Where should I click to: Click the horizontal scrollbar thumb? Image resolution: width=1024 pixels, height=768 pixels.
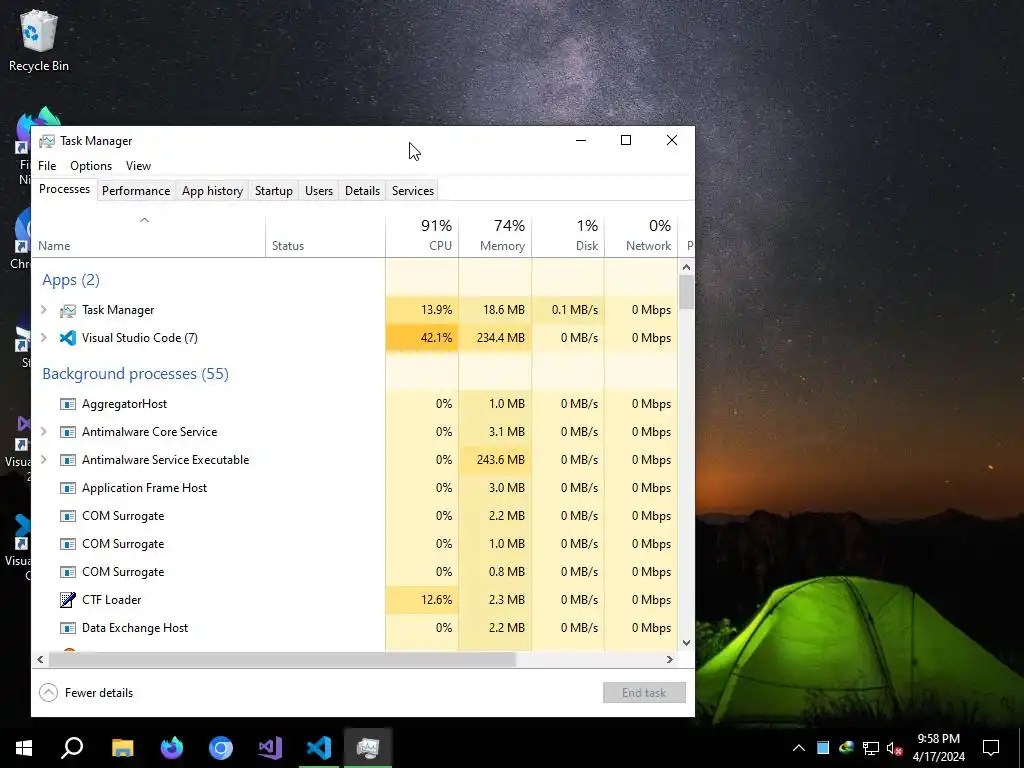282,660
